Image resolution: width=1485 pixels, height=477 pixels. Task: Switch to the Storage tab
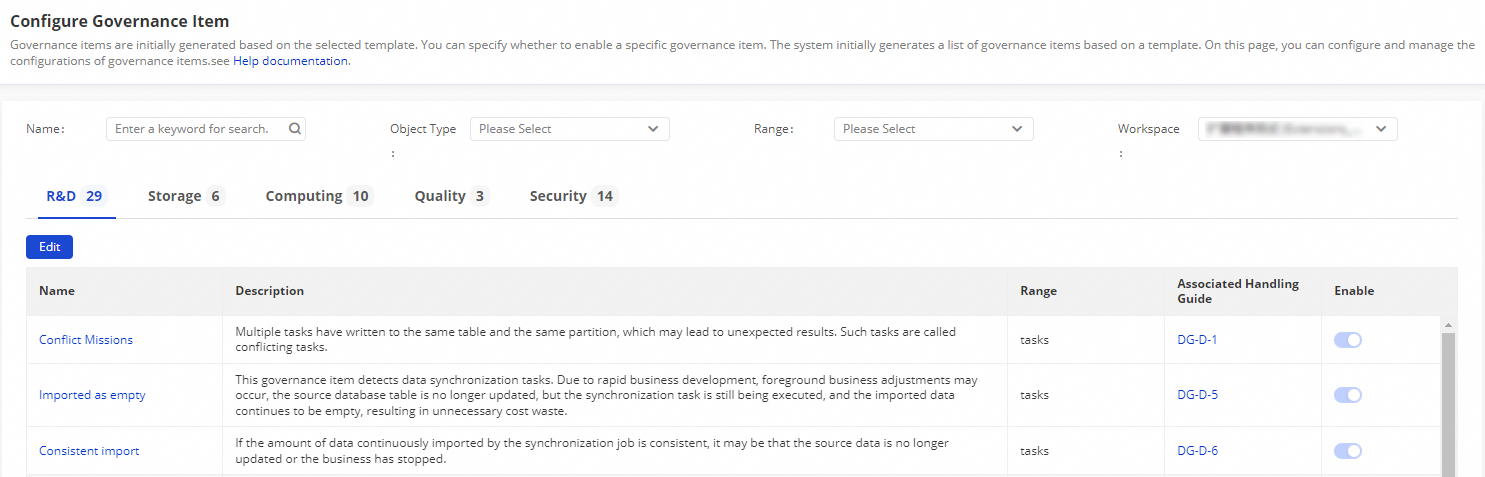[185, 196]
